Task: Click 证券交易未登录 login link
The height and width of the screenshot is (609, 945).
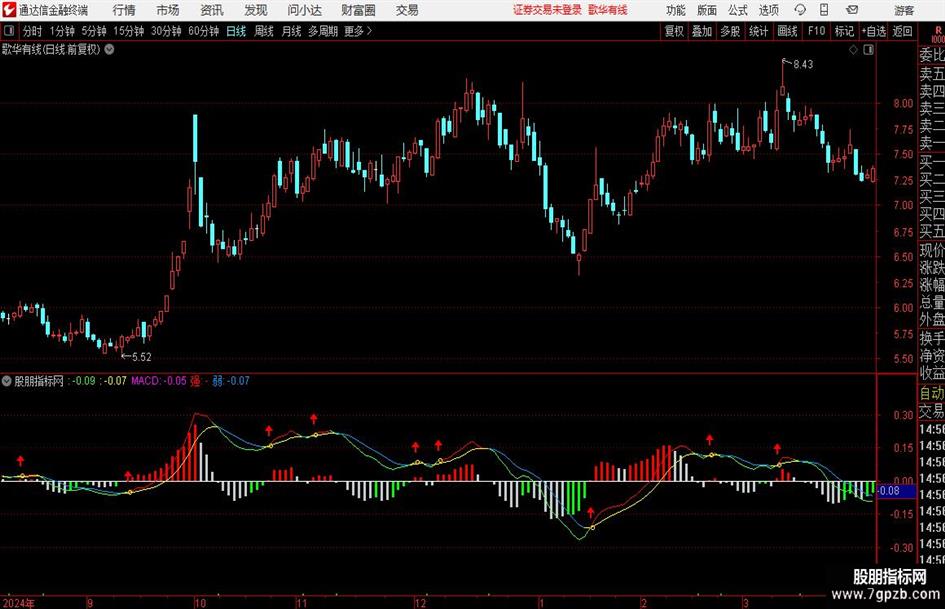Action: (x=547, y=10)
